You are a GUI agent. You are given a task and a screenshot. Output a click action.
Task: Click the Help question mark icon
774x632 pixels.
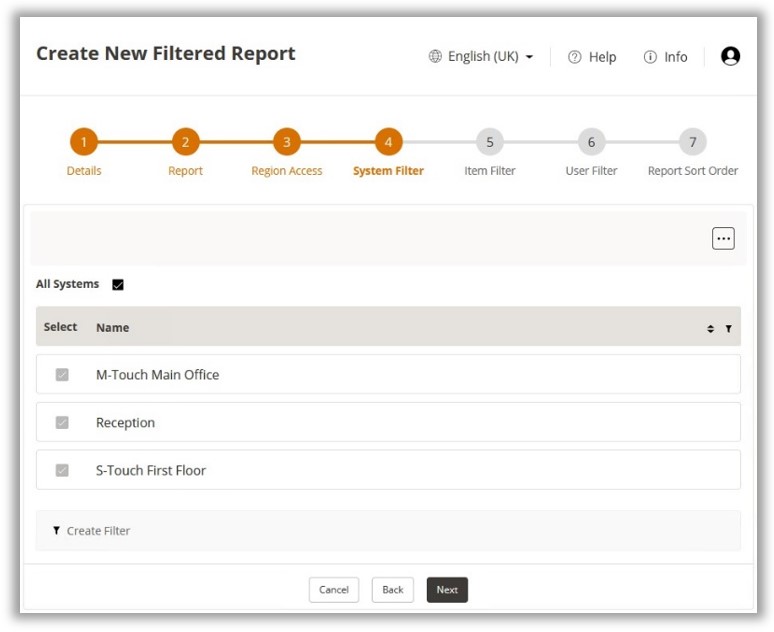575,57
